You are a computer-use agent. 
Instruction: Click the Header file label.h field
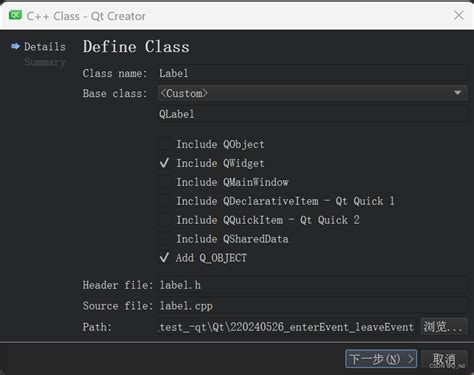(312, 285)
